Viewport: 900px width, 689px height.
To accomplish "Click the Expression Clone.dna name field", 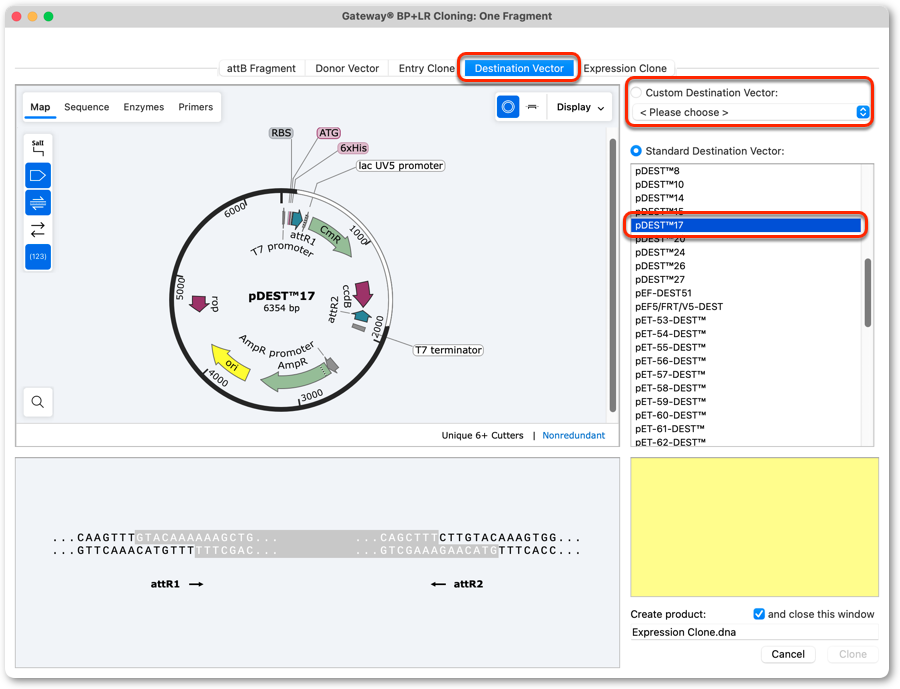I will [x=754, y=632].
